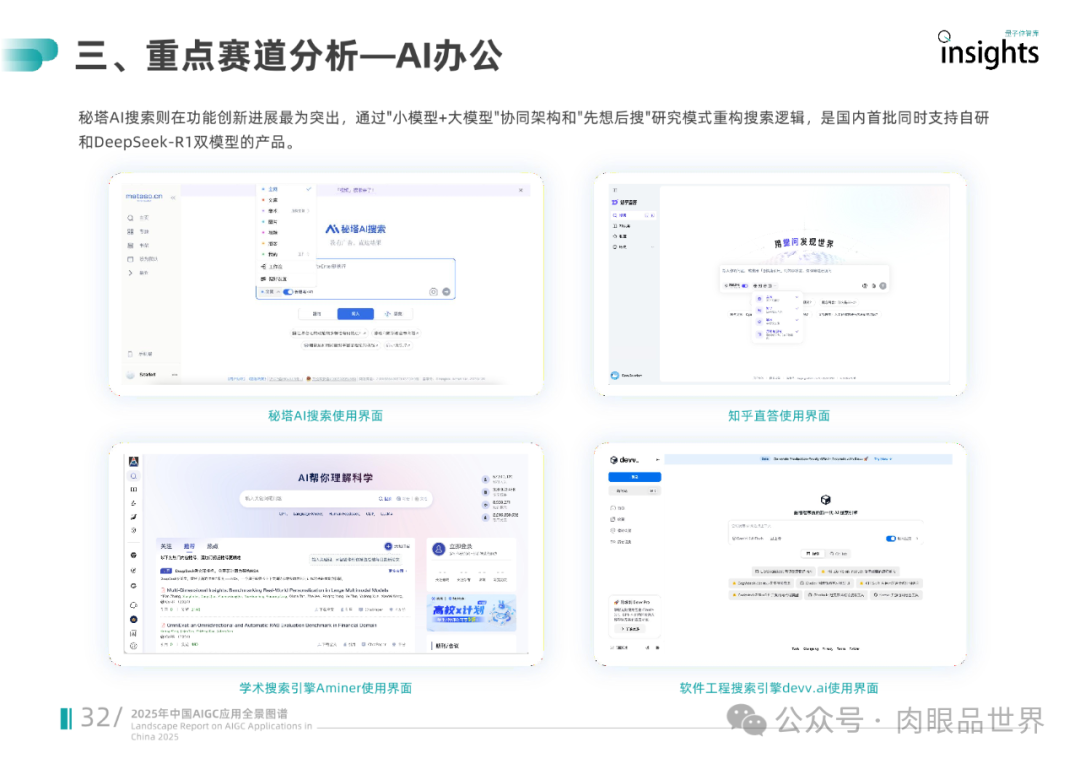1080x764 pixels.
Task: Click the circular camera icon in metaso search box
Action: click(x=433, y=292)
